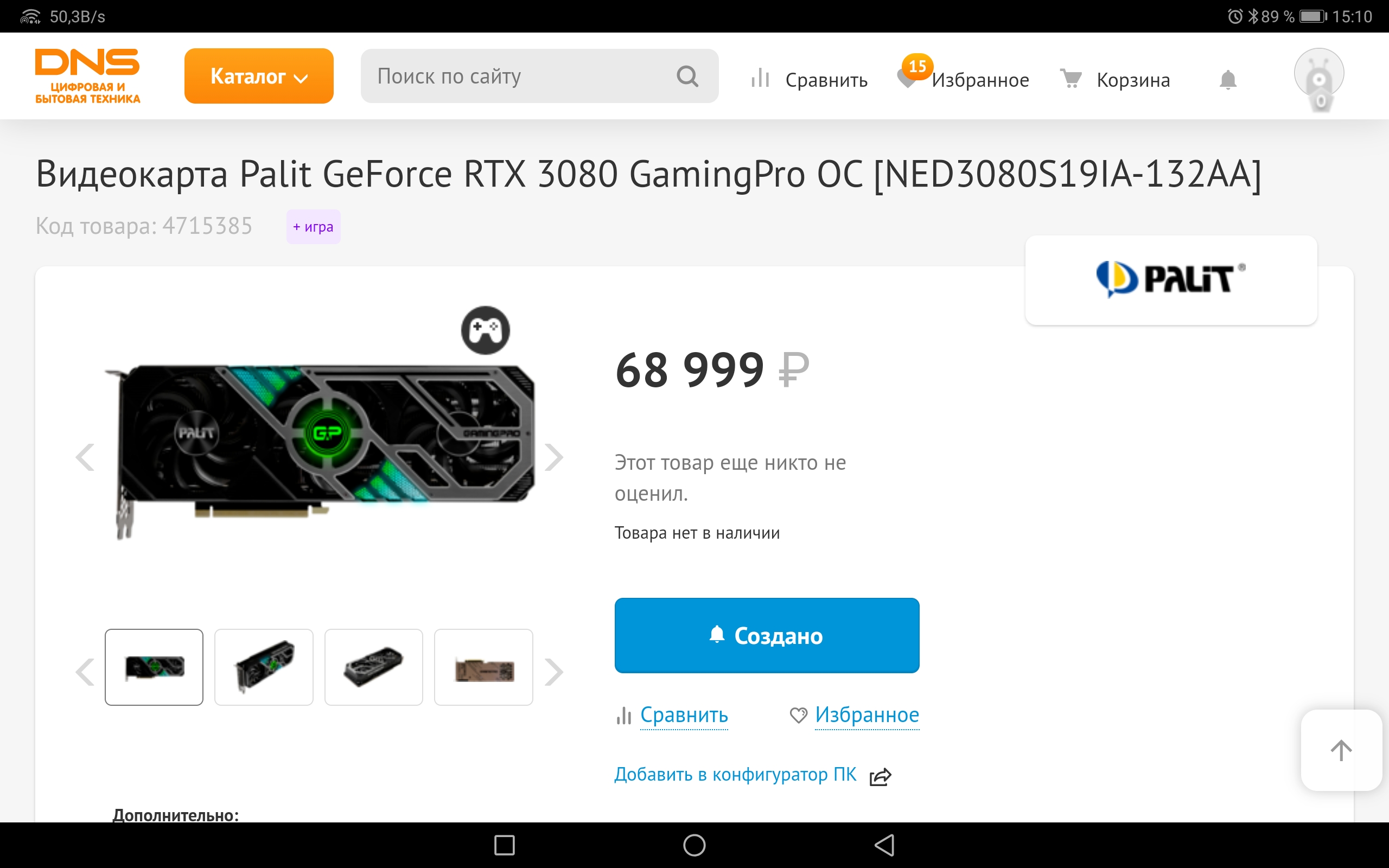Advance thumbnail strip with right chevron

click(x=554, y=672)
